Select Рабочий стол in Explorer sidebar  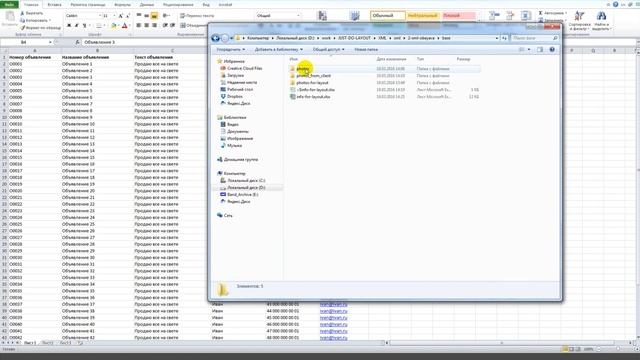click(x=240, y=89)
